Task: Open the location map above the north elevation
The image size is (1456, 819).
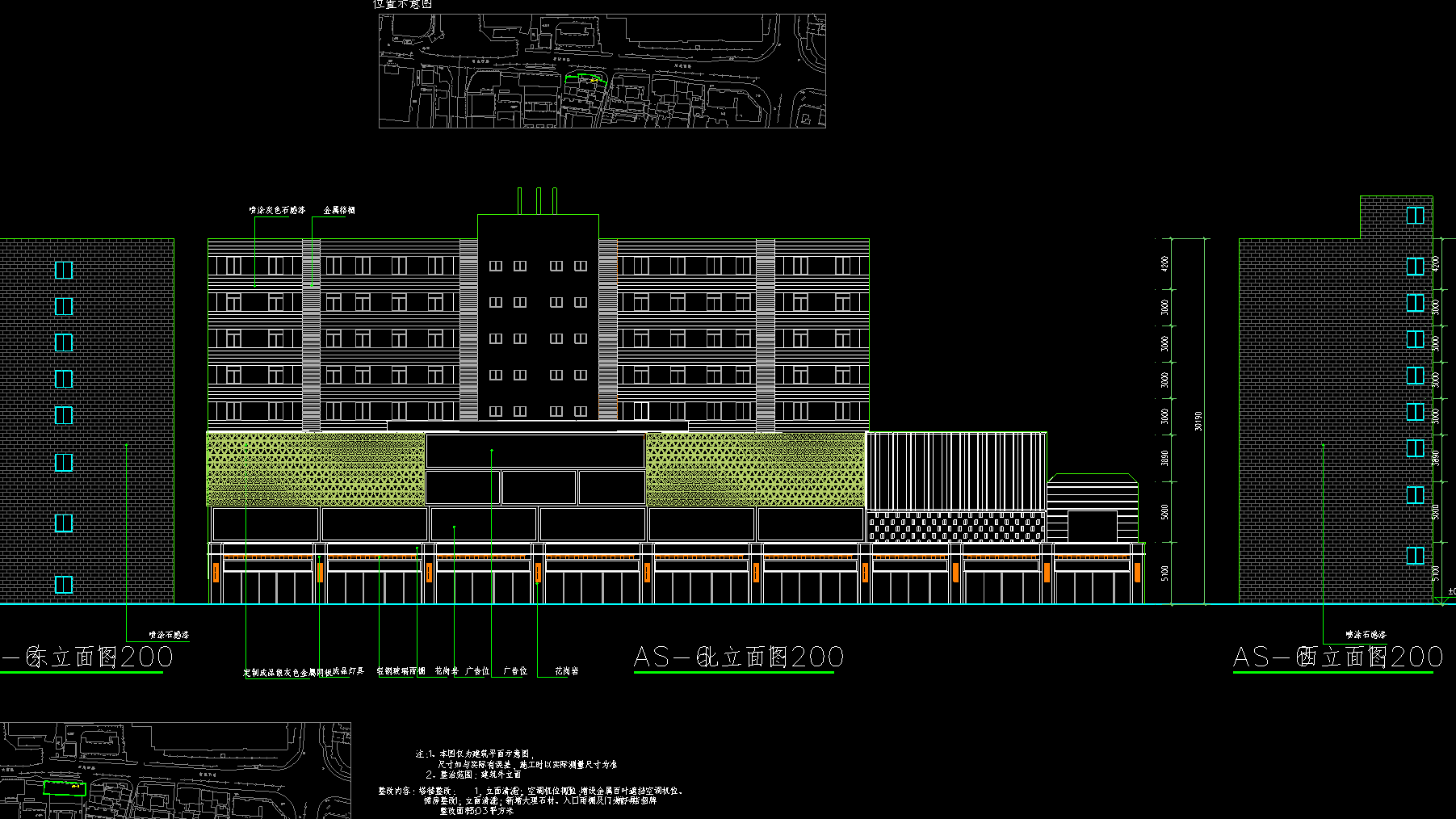Action: (602, 71)
